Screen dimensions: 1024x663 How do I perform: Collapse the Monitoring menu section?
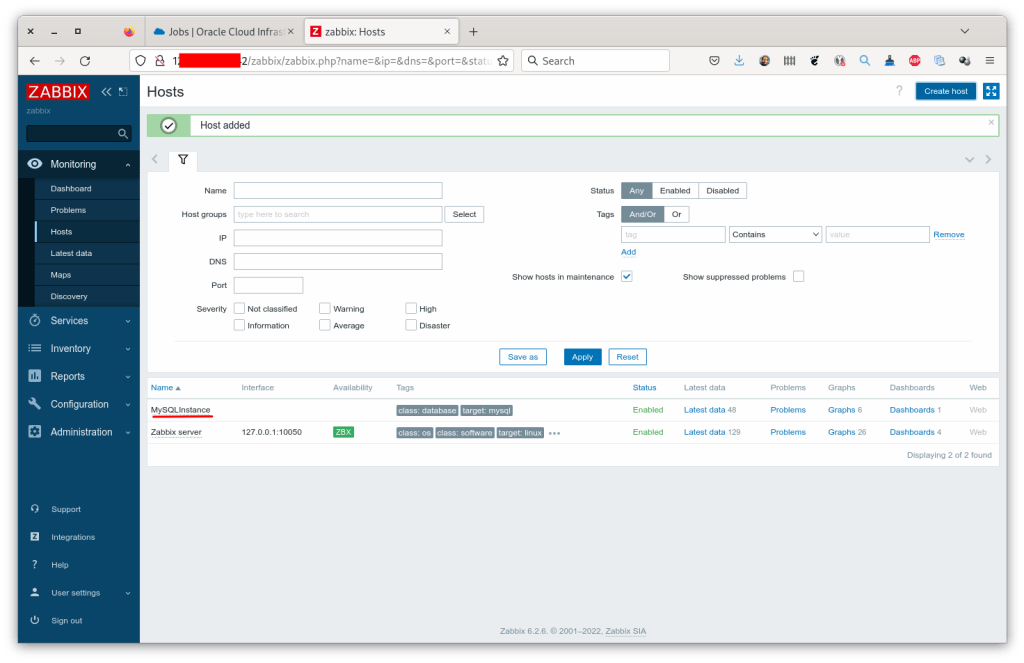tap(79, 164)
